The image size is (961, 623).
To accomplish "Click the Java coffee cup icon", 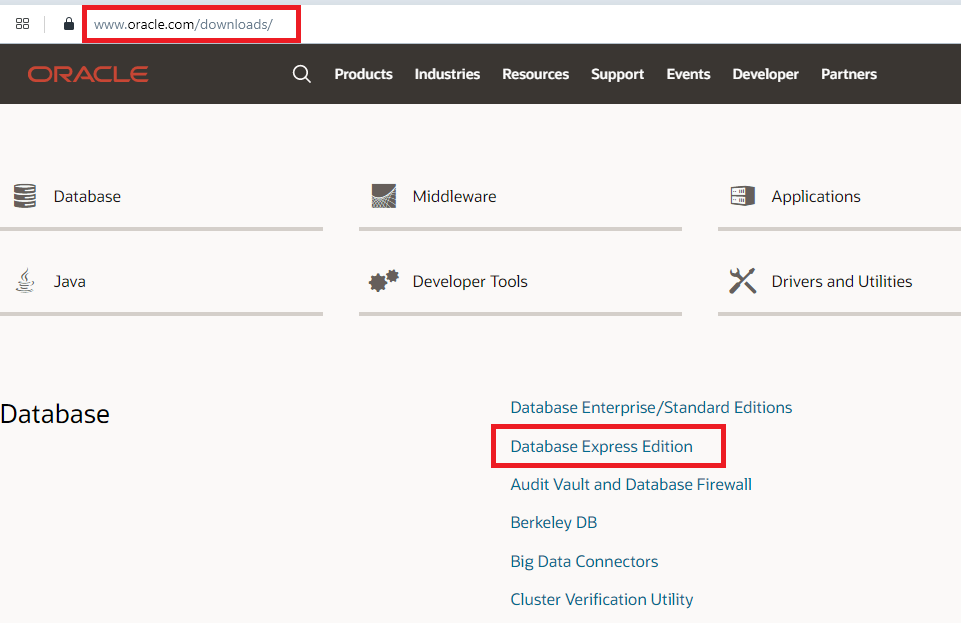I will coord(25,281).
